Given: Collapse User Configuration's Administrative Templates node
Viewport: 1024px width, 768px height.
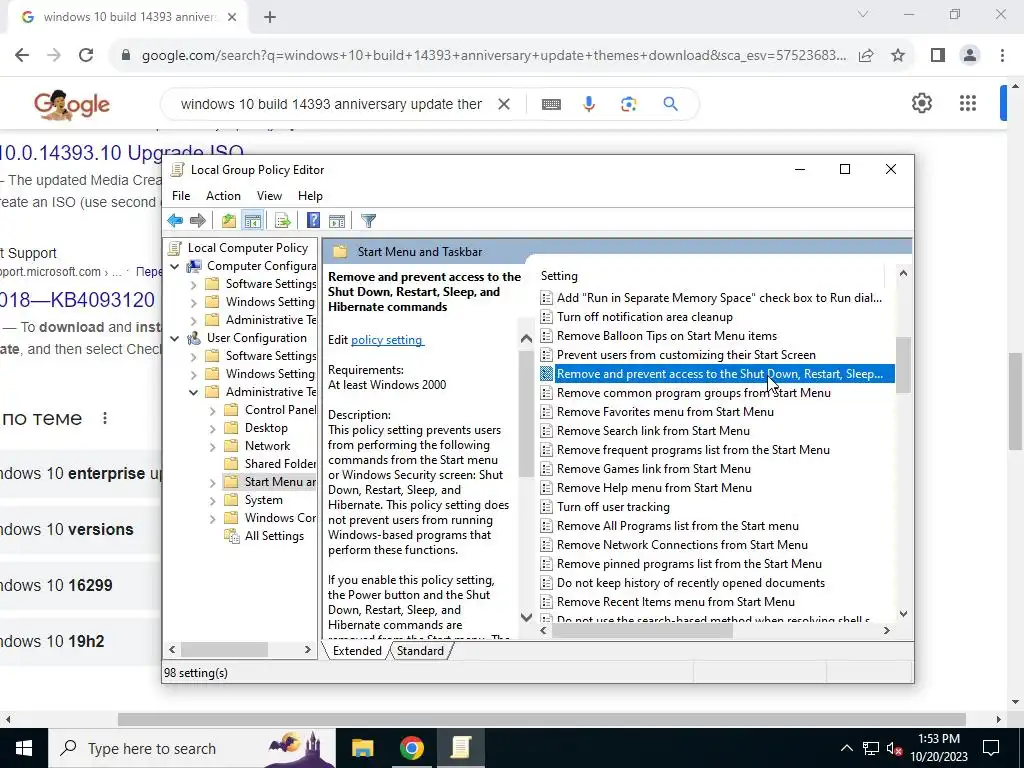Looking at the screenshot, I should click(x=193, y=392).
